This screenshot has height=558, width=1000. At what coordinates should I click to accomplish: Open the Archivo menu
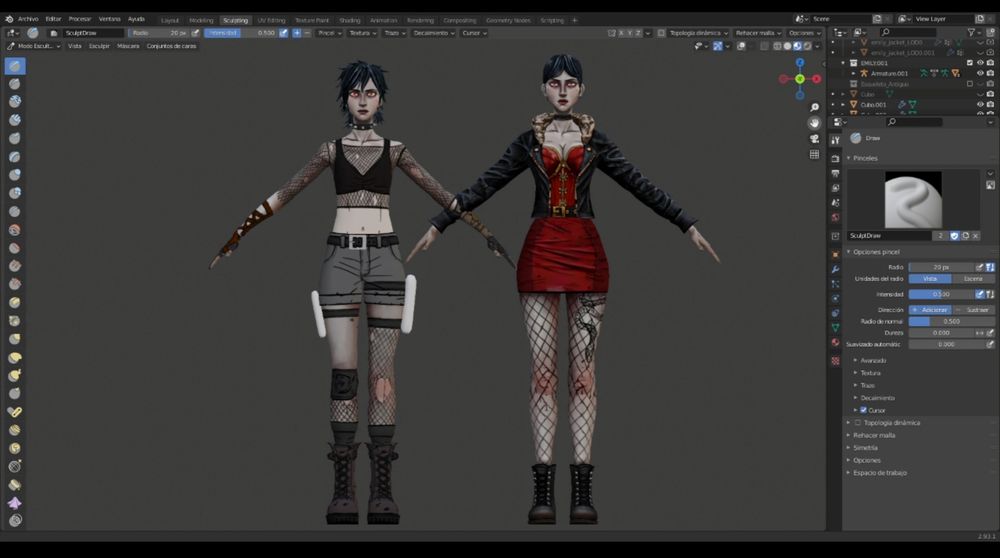[28, 19]
